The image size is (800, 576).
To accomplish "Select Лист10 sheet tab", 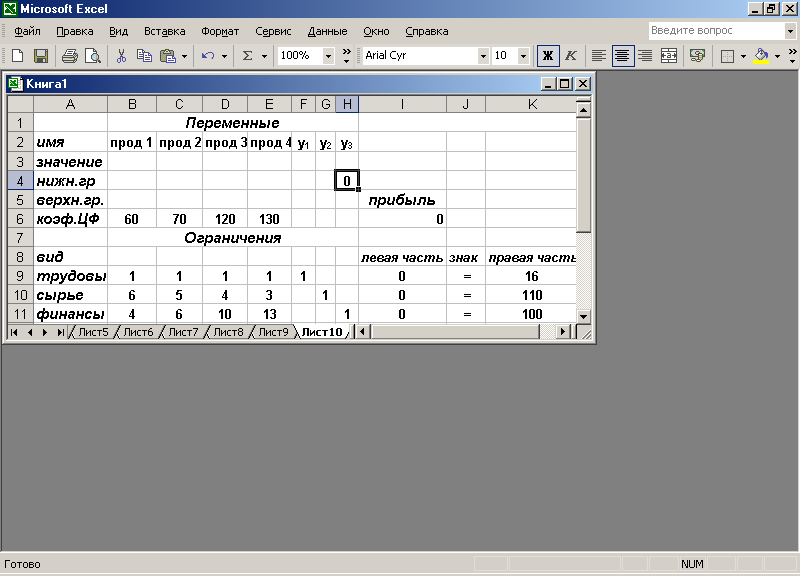I will 321,333.
